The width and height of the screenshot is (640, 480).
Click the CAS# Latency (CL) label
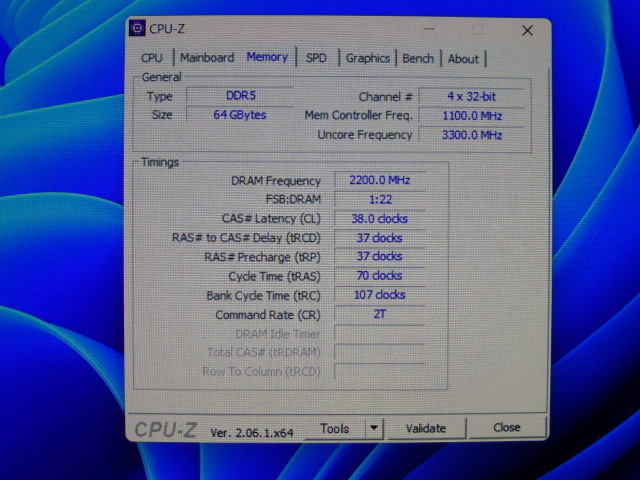(x=271, y=219)
